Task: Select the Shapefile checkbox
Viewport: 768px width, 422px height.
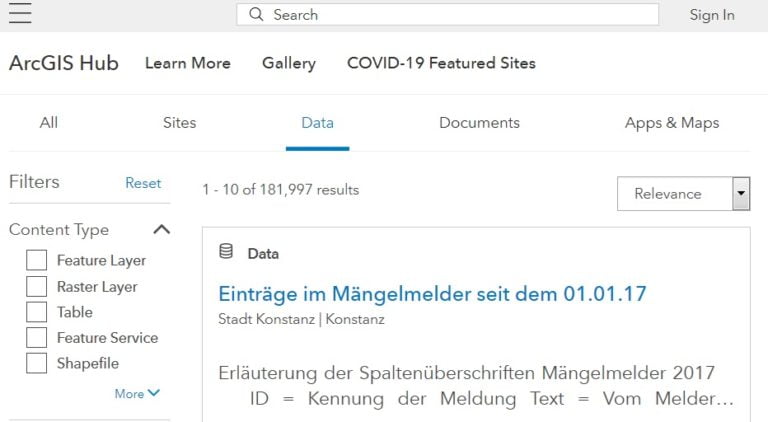Action: [x=37, y=364]
